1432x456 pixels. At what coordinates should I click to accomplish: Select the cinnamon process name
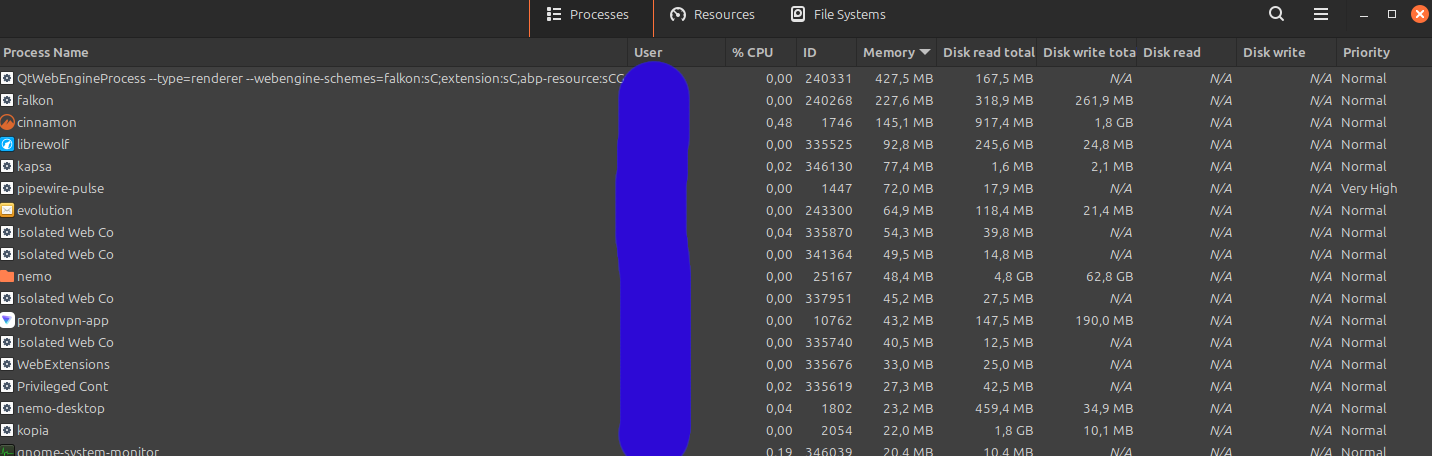47,122
